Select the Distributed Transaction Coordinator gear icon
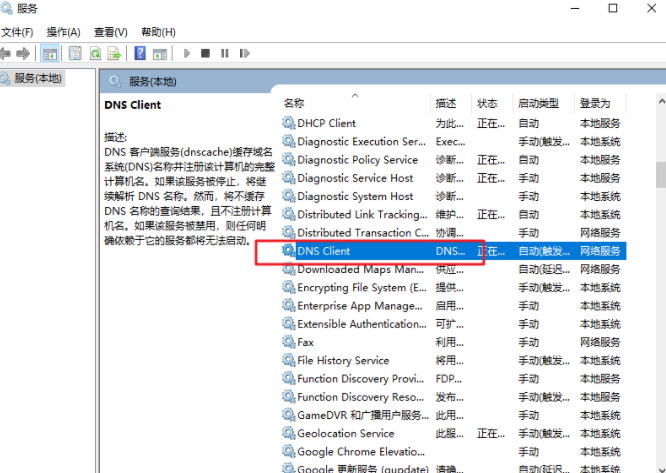 tap(289, 233)
